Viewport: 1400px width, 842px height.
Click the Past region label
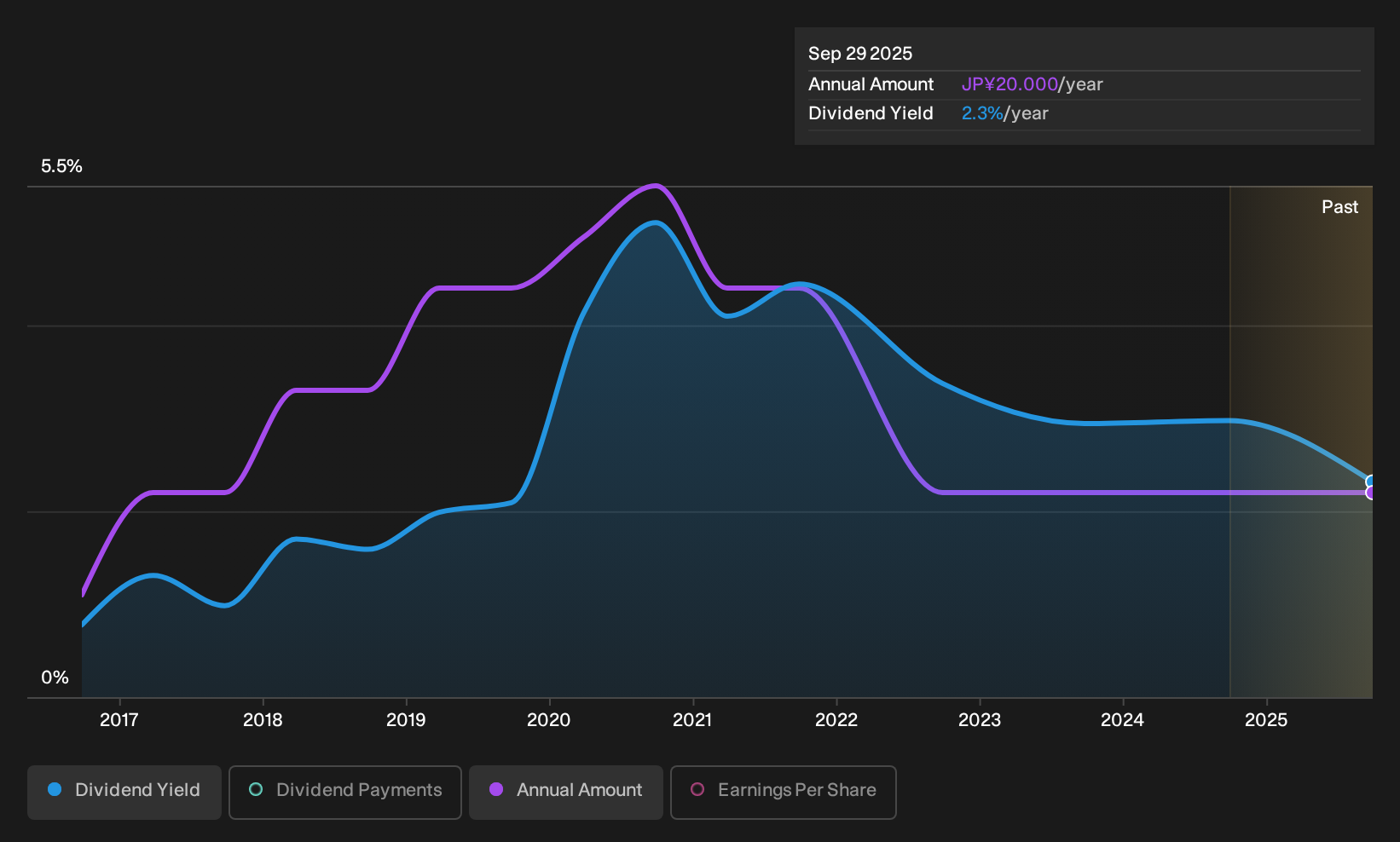coord(1340,207)
